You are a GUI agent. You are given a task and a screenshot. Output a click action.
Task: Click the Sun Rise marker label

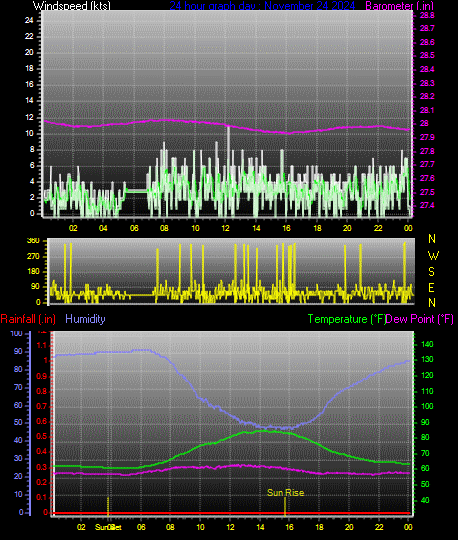pos(285,492)
